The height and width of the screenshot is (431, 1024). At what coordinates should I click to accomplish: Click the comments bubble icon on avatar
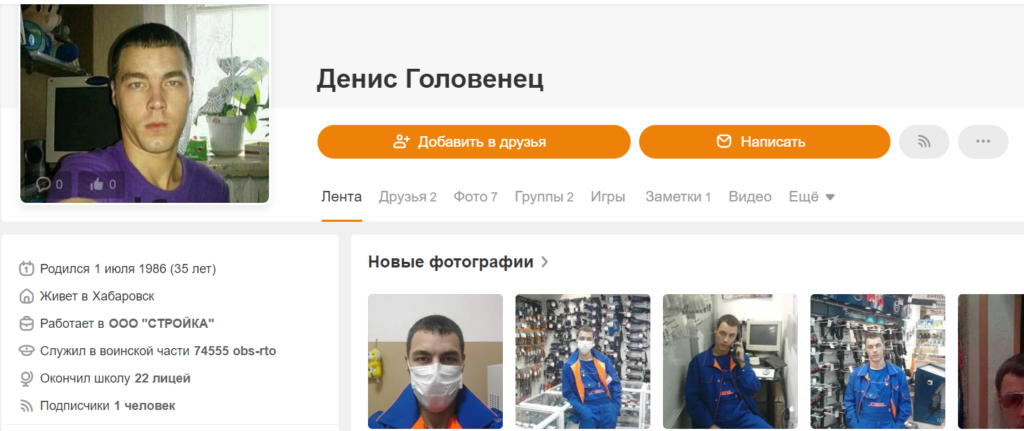click(44, 184)
